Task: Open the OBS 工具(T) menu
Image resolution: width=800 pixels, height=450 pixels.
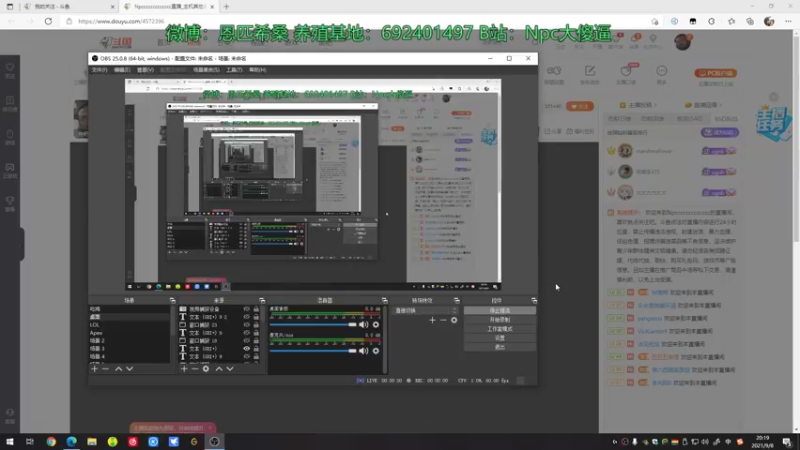Action: 234,70
